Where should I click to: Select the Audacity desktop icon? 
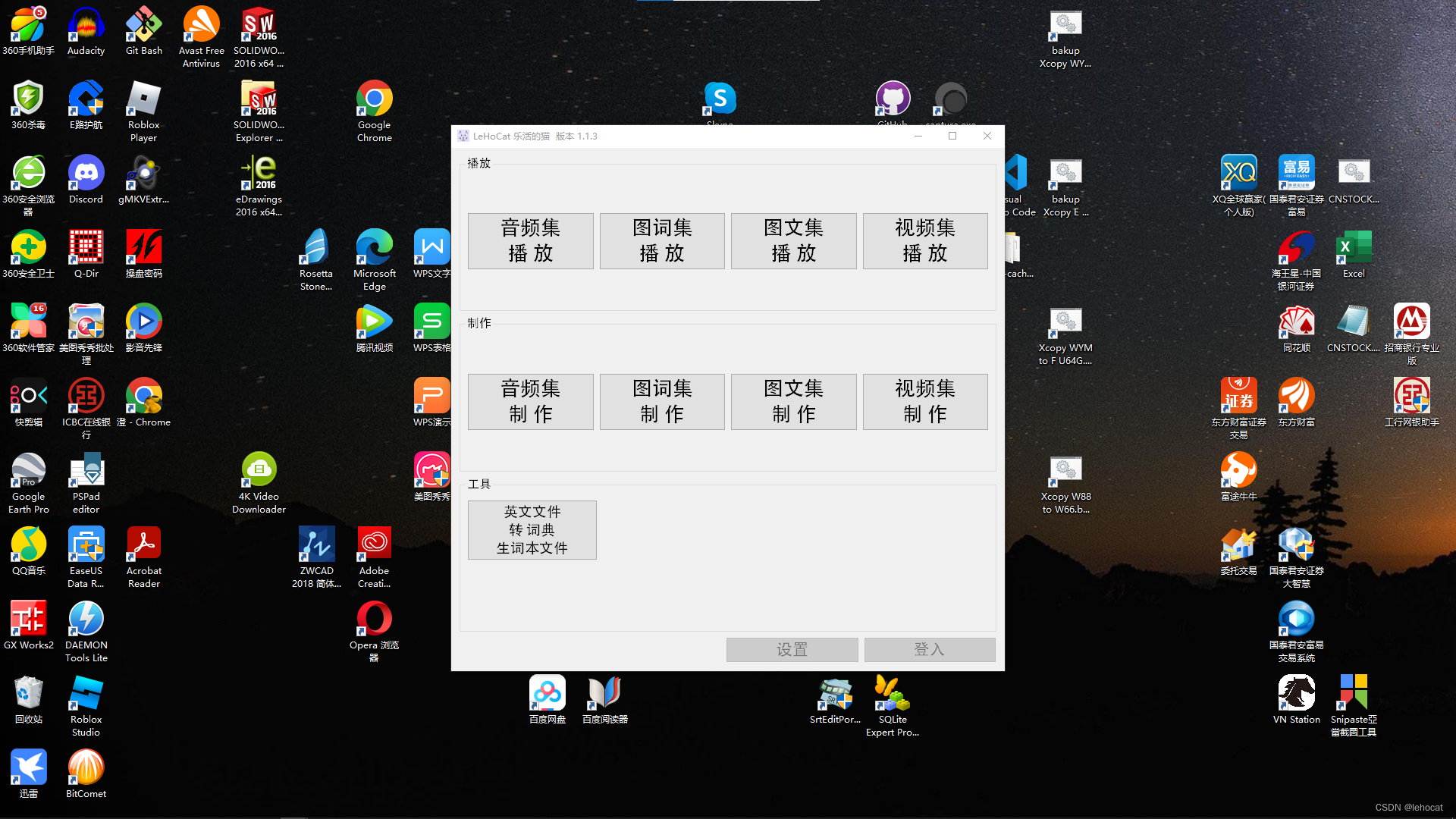click(86, 27)
